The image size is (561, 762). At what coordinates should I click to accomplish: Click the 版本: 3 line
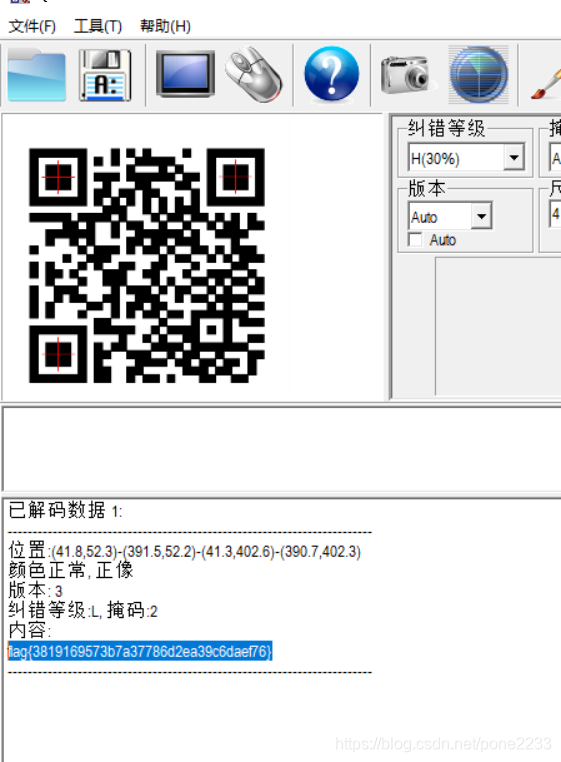[35, 590]
